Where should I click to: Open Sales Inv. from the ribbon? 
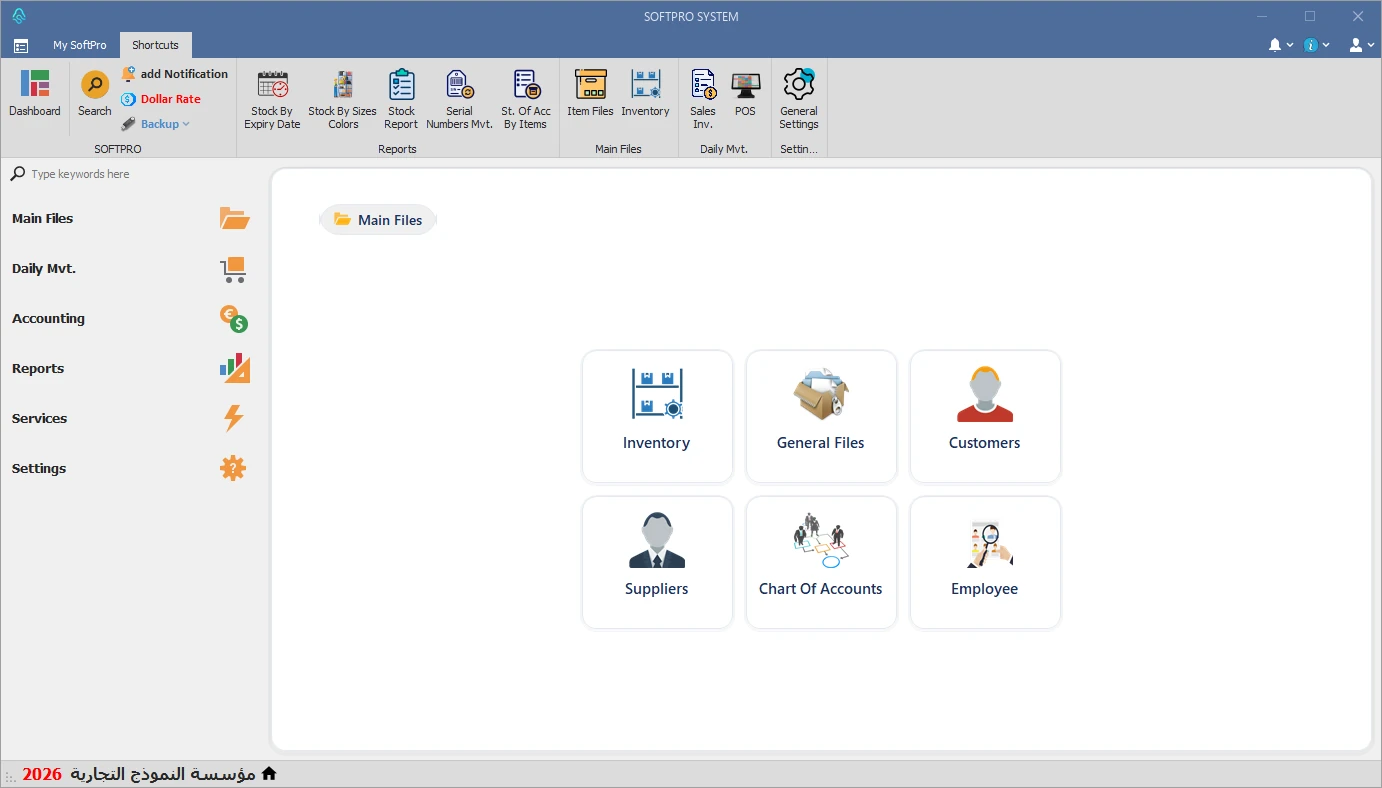pos(703,100)
